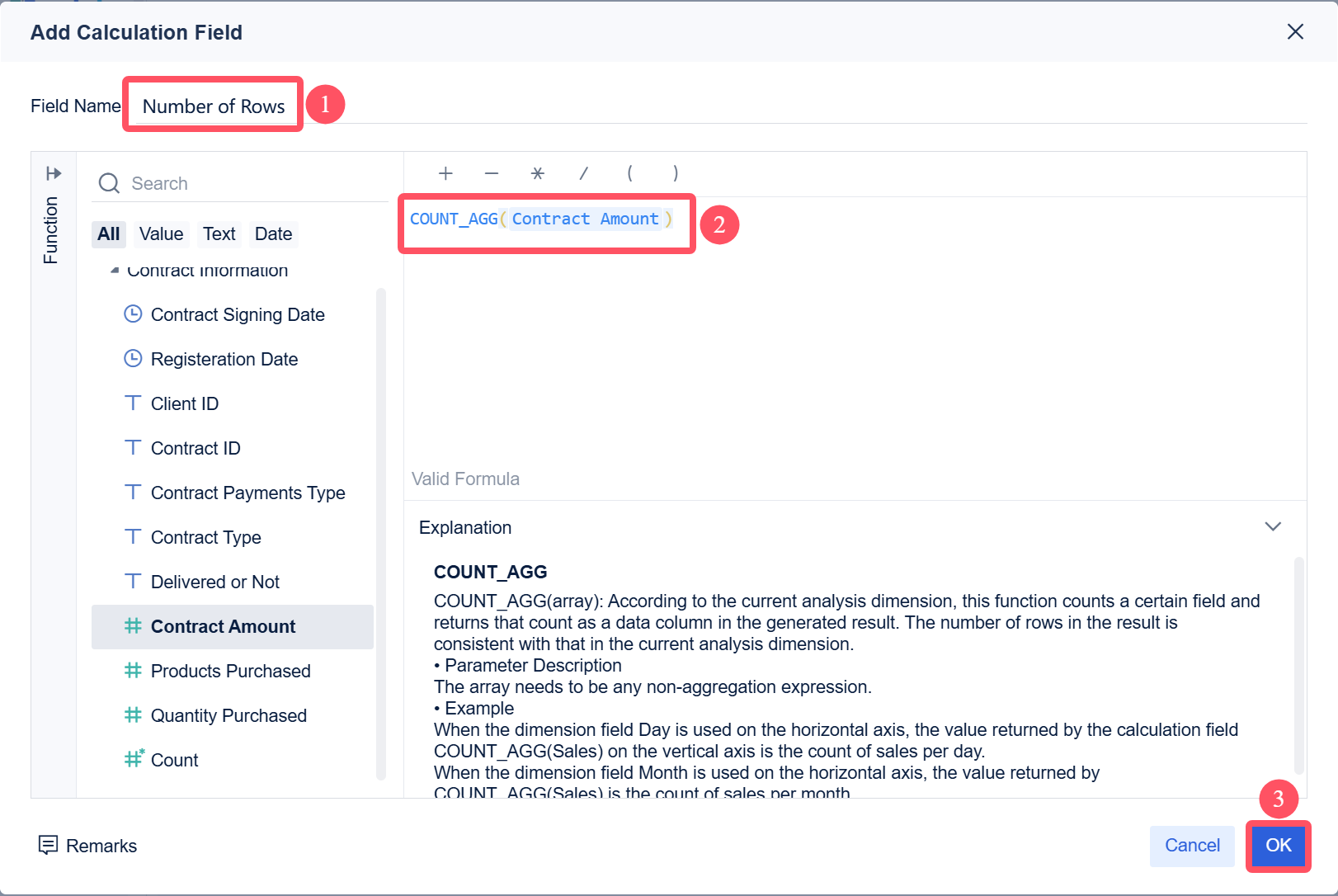Screen dimensions: 1338x896
Task: Insert the plus operator
Action: tap(445, 173)
